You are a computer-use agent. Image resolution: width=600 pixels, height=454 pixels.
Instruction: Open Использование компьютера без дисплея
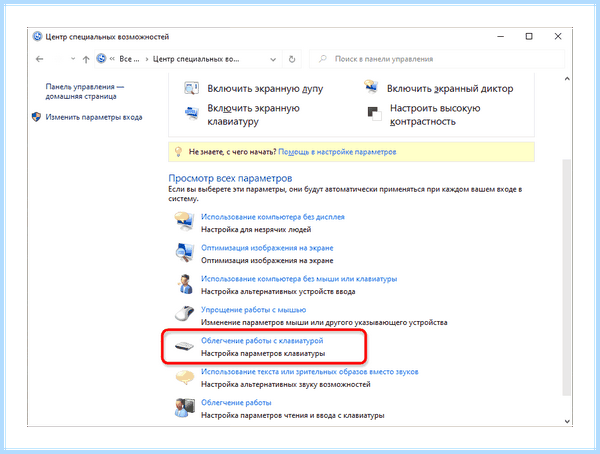tap(272, 217)
